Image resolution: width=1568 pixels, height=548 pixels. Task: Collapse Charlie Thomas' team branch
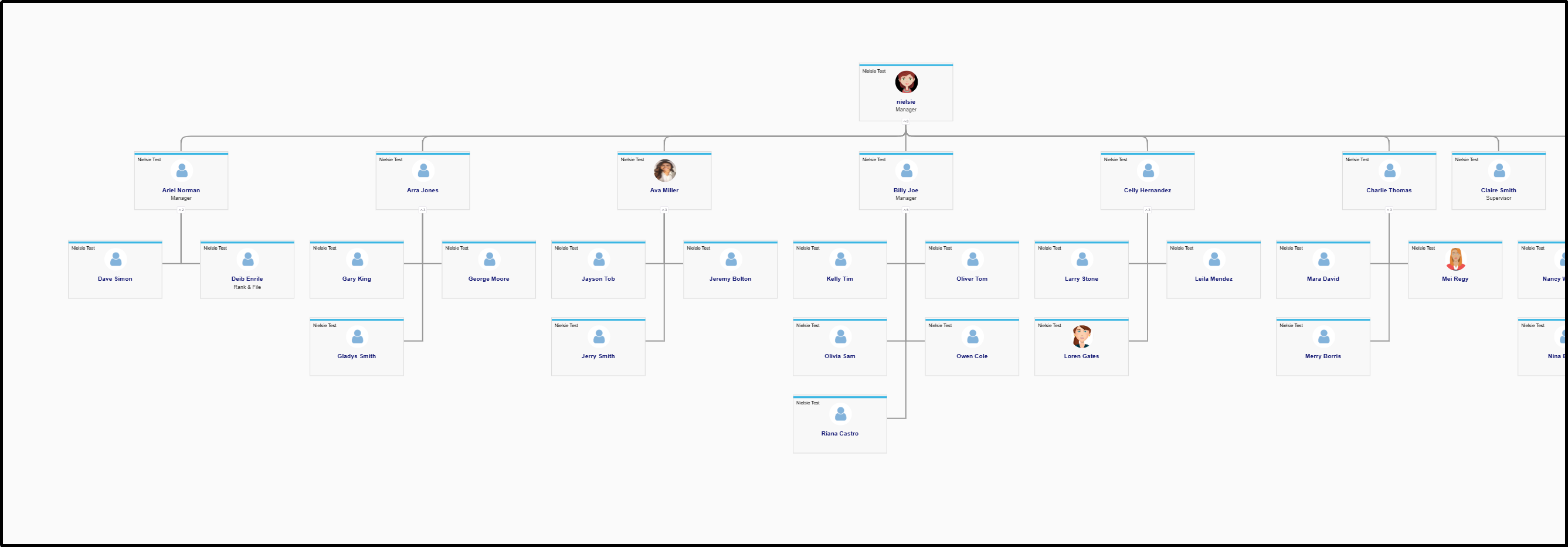[x=1389, y=210]
